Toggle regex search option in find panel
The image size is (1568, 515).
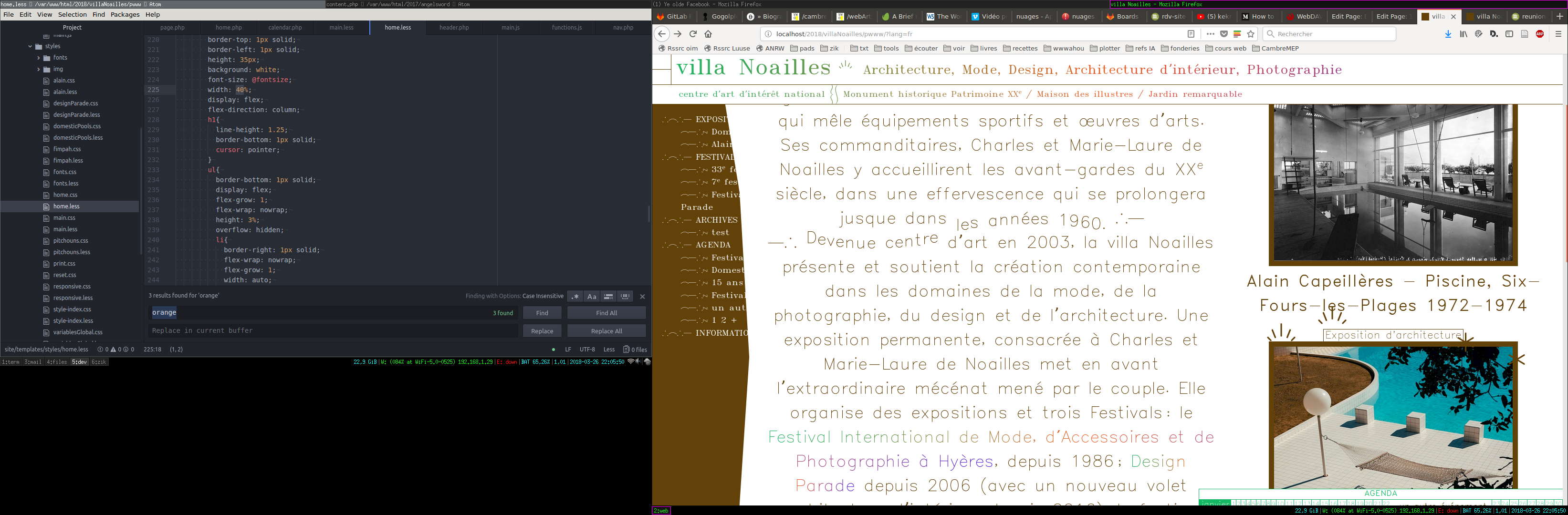tap(575, 296)
